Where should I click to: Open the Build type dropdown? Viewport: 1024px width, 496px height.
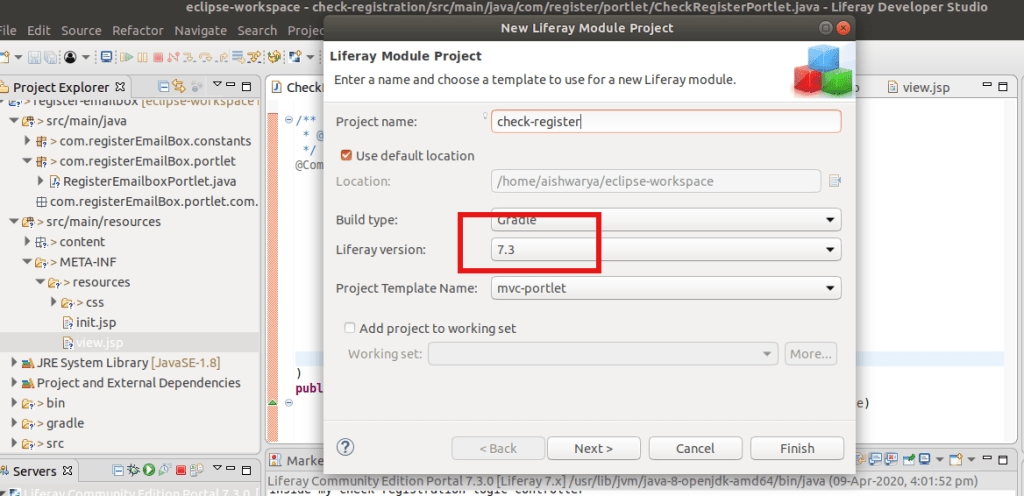coord(666,220)
